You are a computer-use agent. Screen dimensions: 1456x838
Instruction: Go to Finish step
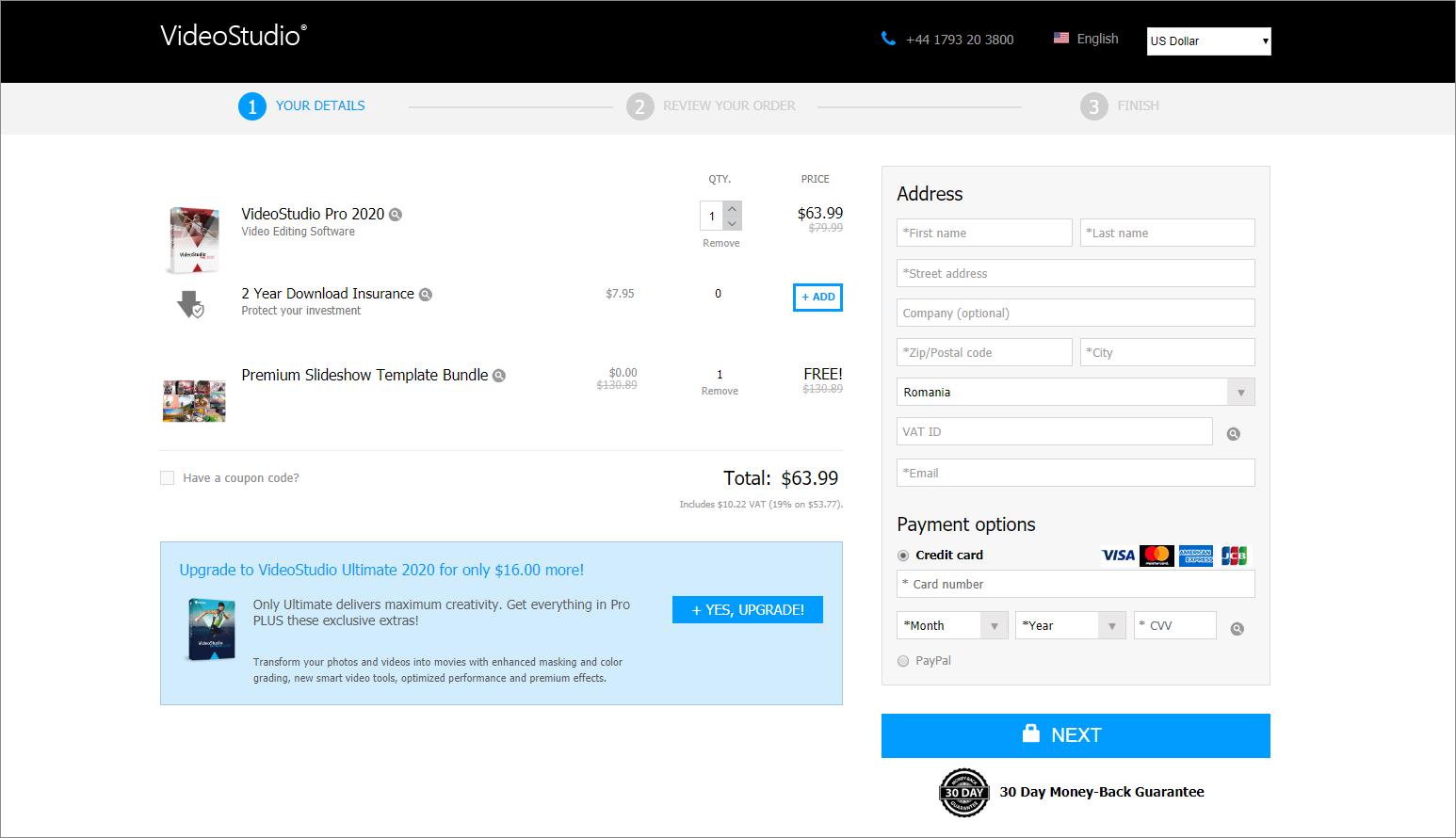tap(1138, 106)
